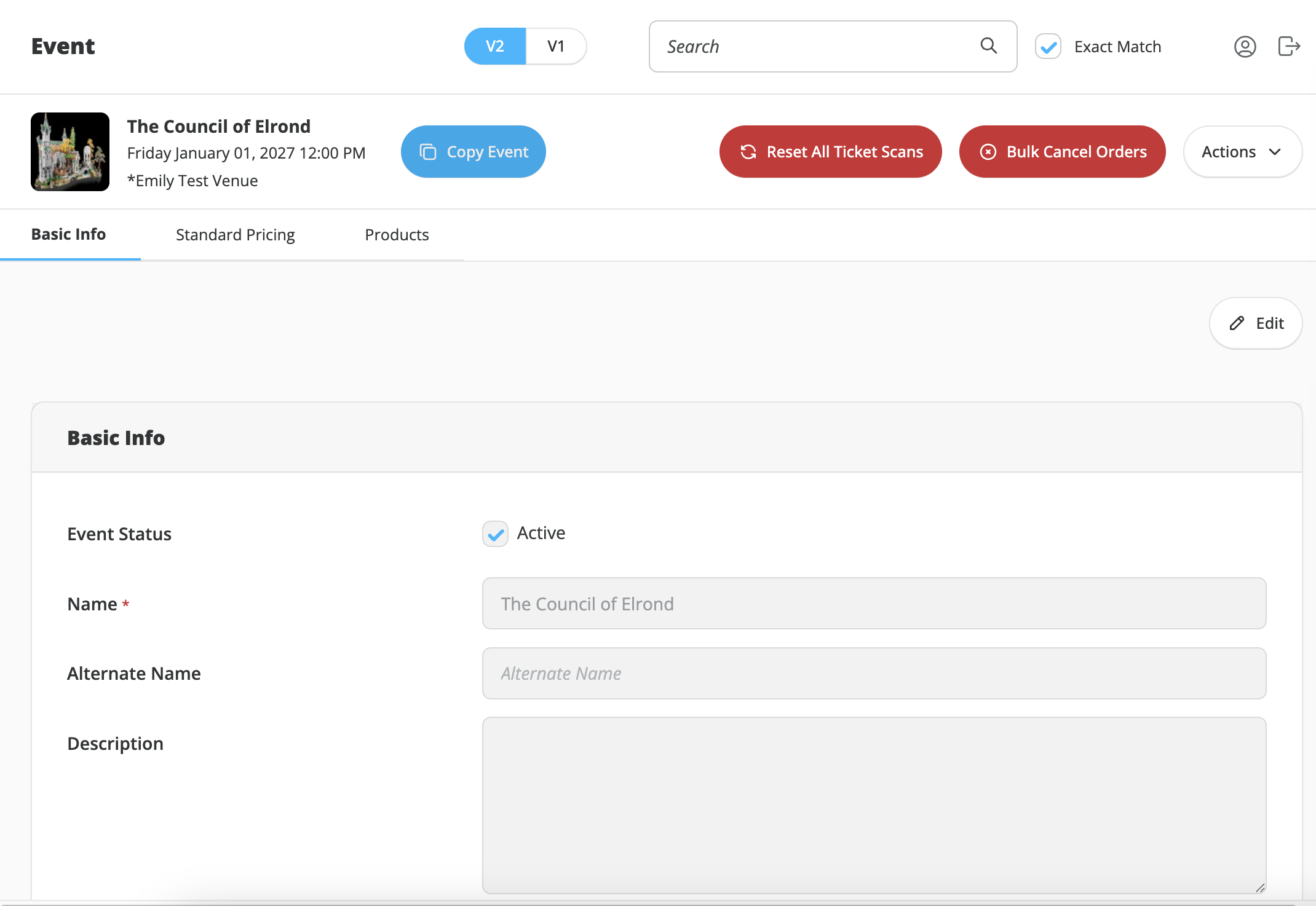The image size is (1316, 906).
Task: Click the search magnifier icon
Action: [988, 45]
